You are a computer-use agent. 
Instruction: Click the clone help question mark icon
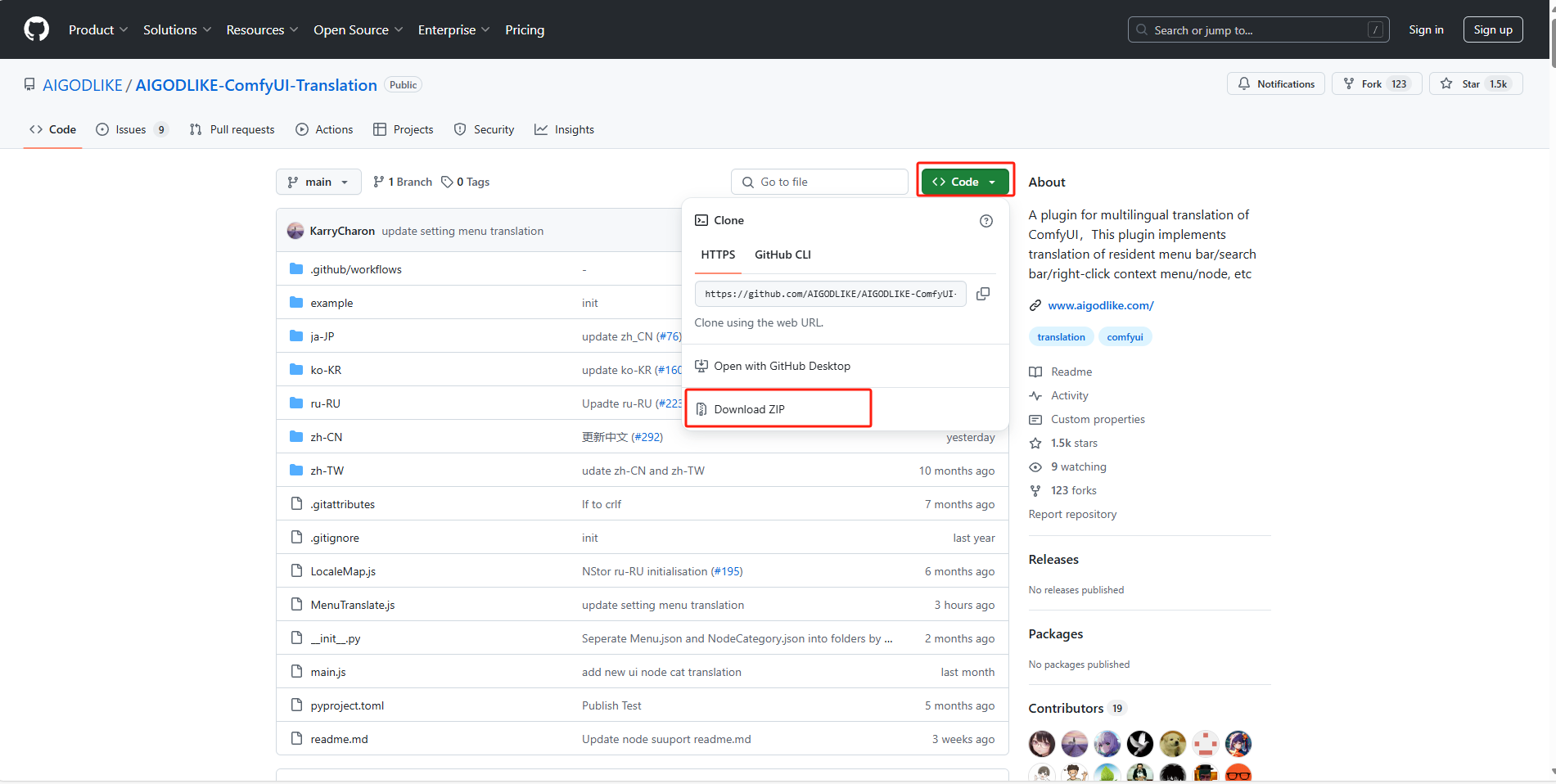point(986,221)
